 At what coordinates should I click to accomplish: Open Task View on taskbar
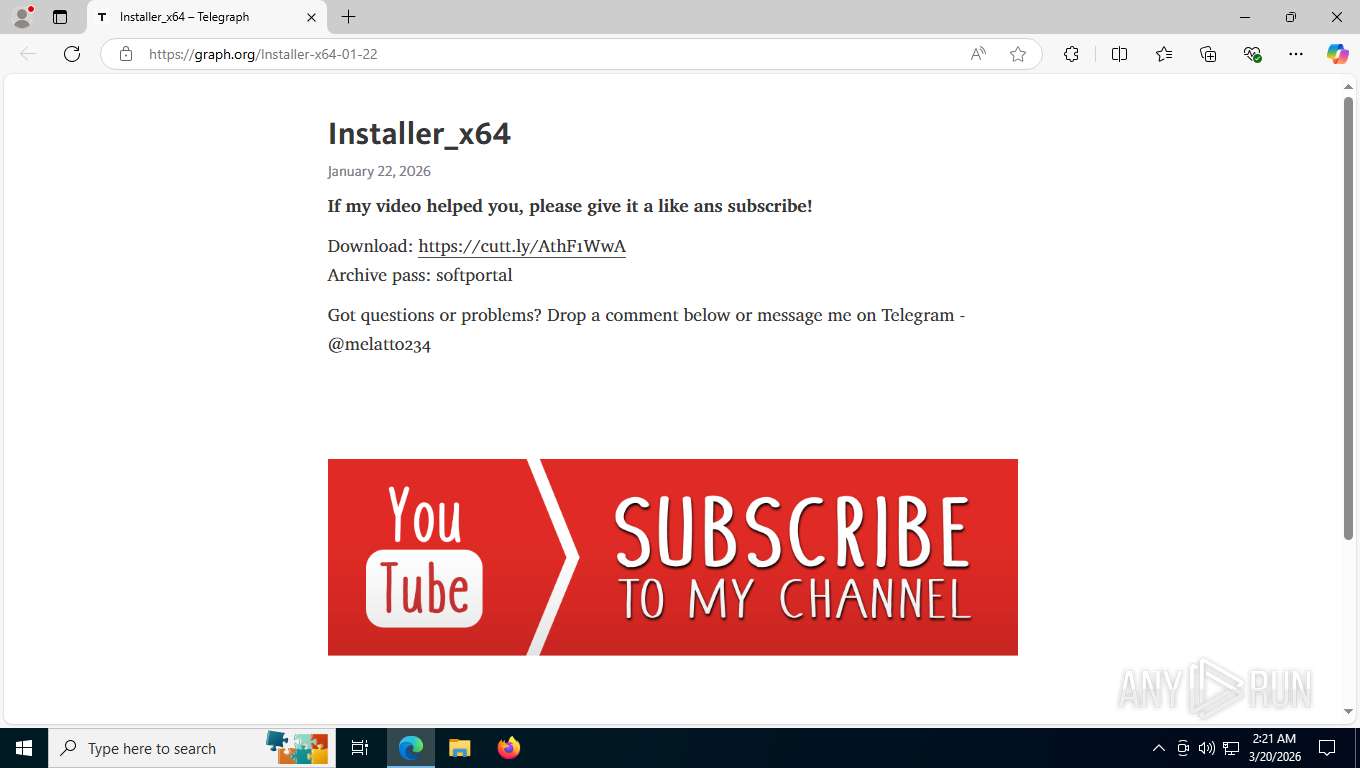pyautogui.click(x=360, y=748)
